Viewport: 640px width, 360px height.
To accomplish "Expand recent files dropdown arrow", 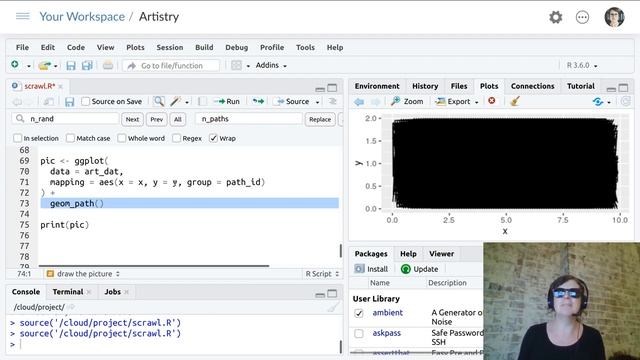I will click(56, 66).
